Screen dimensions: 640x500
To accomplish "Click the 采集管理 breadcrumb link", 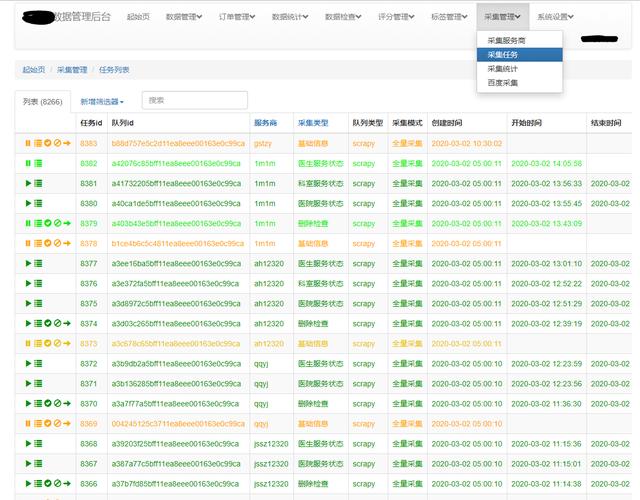I will point(72,70).
